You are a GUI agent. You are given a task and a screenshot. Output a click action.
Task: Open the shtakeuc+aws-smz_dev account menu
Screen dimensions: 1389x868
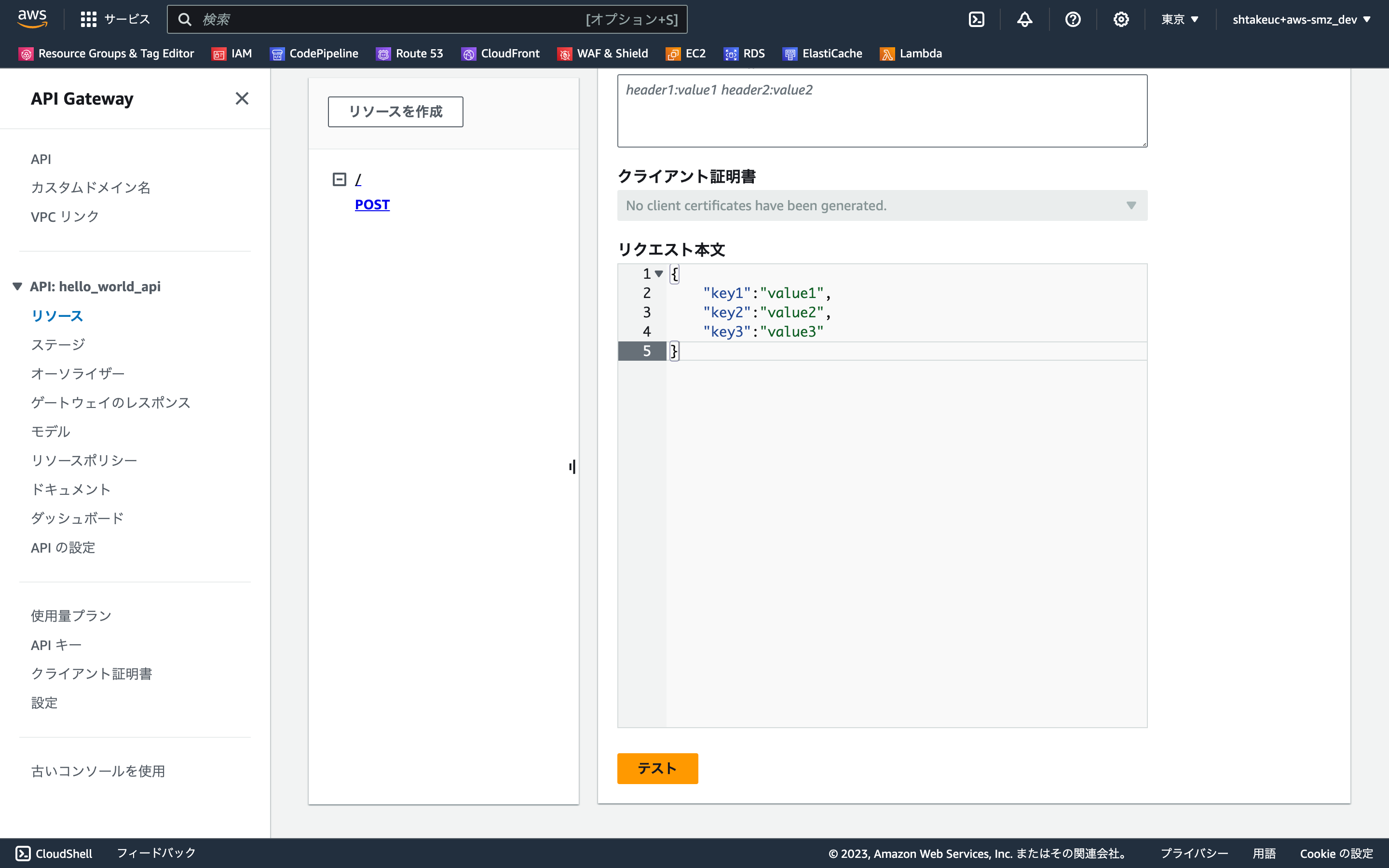1301,19
